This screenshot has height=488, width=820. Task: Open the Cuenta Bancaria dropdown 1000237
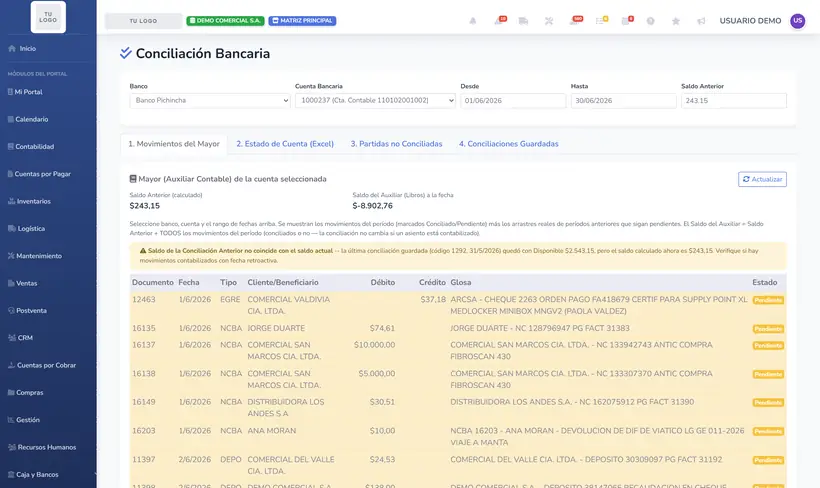tap(375, 100)
